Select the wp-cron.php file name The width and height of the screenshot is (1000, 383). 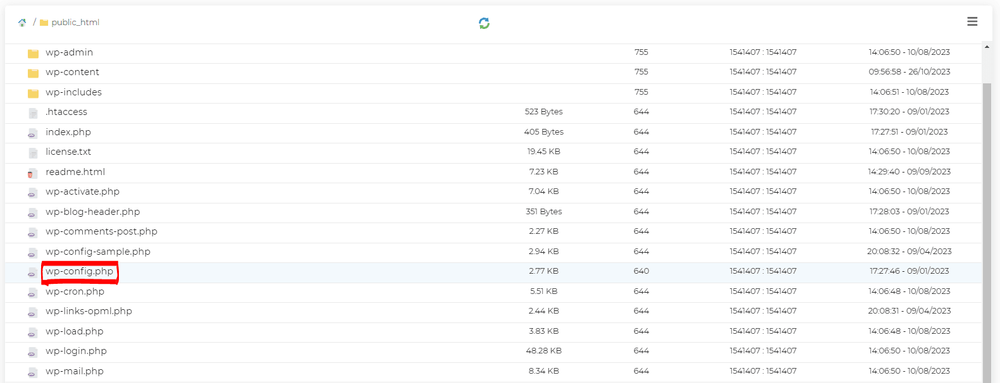75,291
